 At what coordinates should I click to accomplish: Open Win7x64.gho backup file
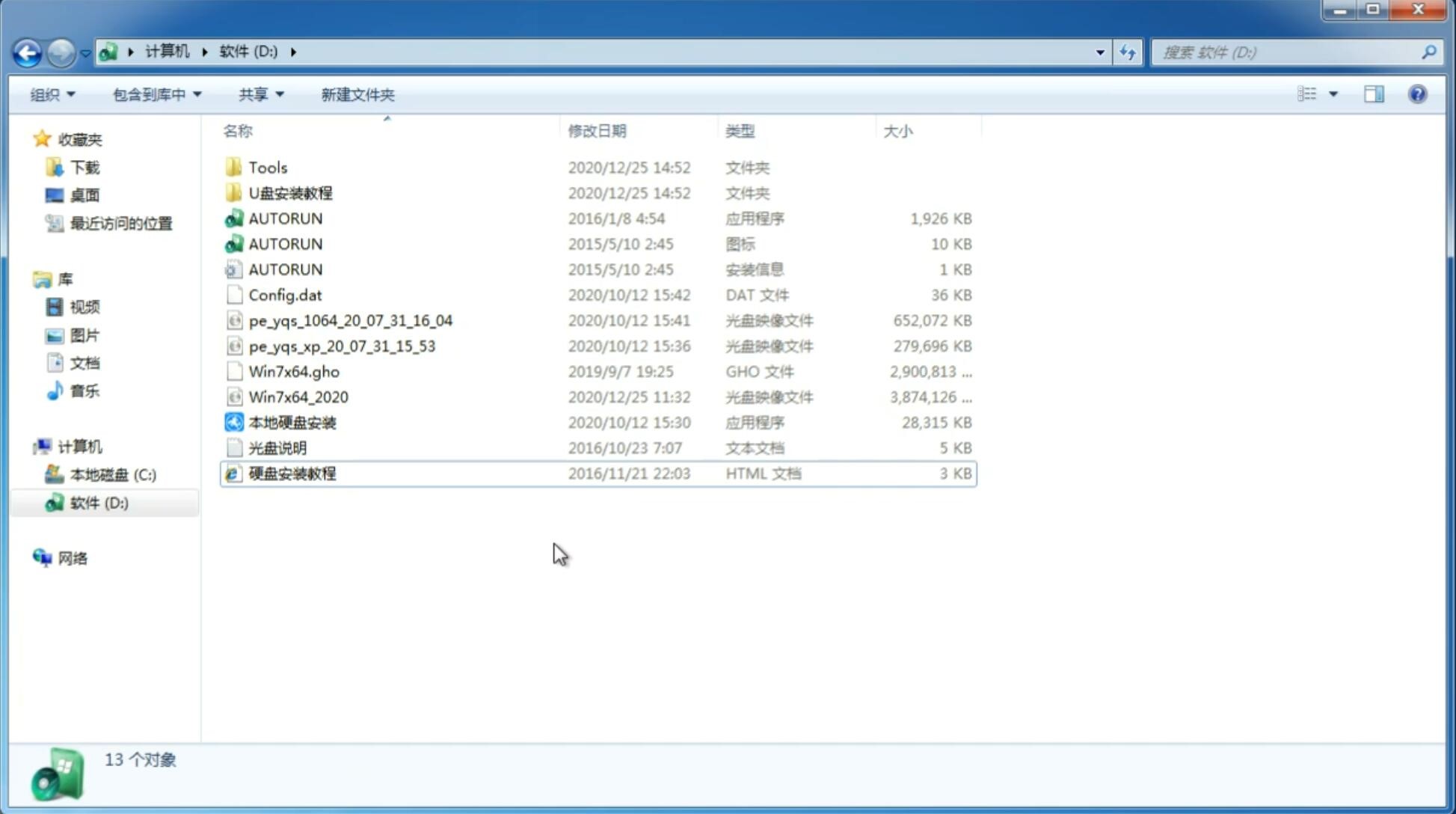tap(294, 371)
